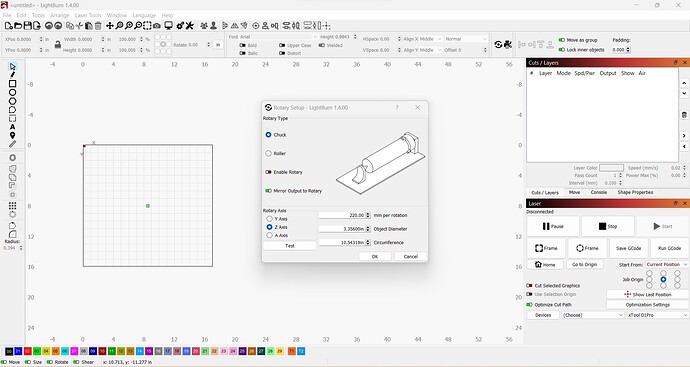Select the Pan/move view cross-arrows icon
690x367 pixels.
click(110, 26)
